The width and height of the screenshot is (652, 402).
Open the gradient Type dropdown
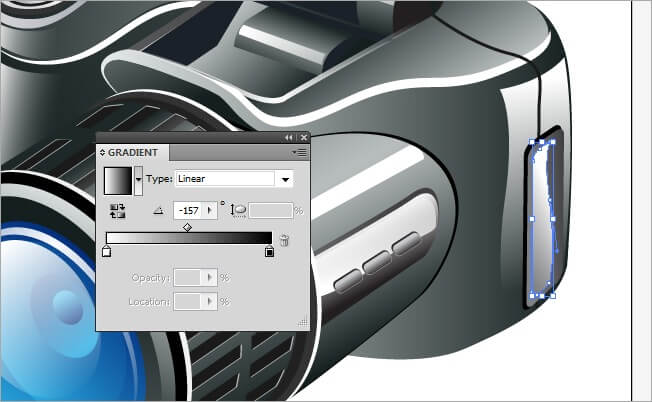pos(286,179)
